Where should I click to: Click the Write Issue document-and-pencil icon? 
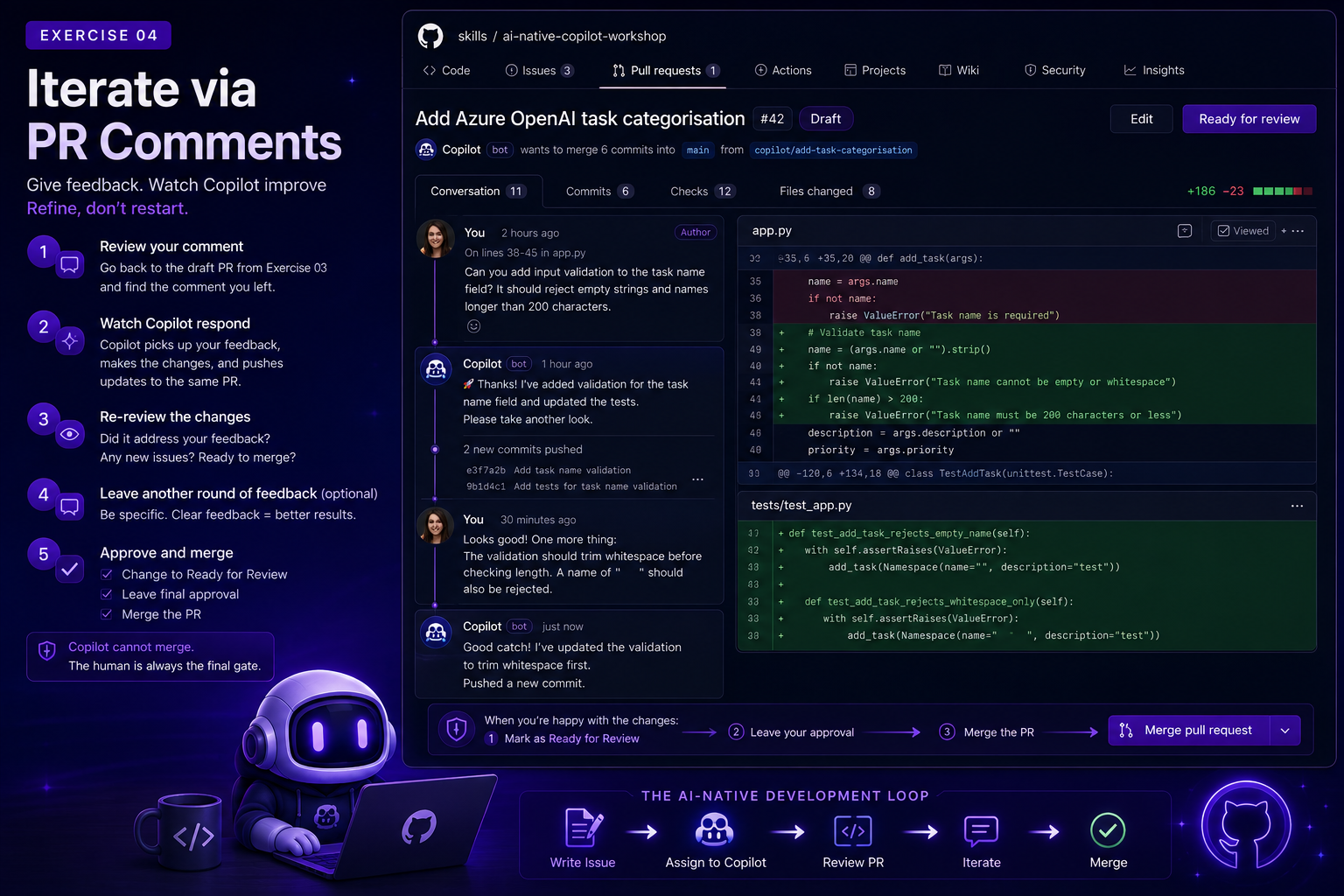(x=583, y=828)
